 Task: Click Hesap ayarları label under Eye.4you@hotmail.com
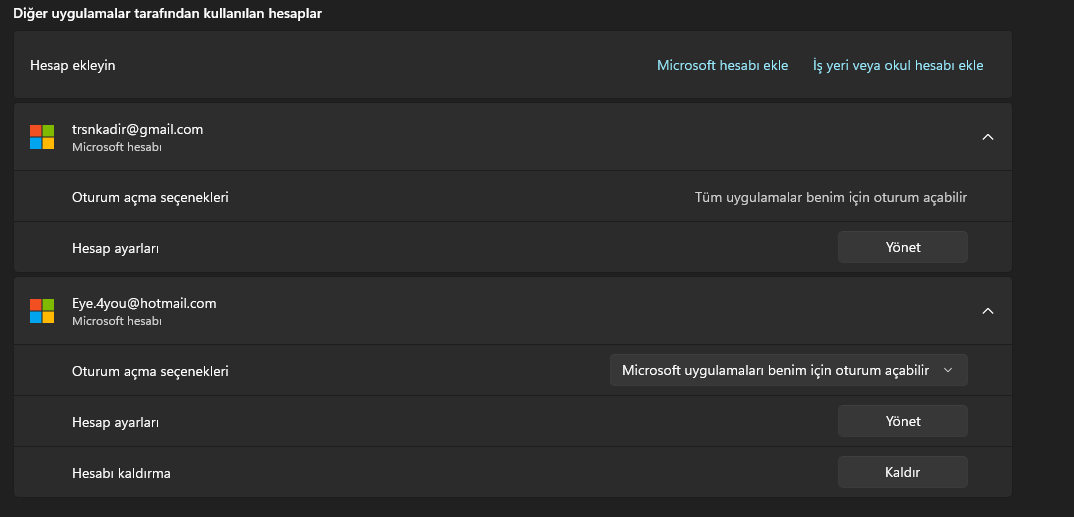(x=115, y=422)
